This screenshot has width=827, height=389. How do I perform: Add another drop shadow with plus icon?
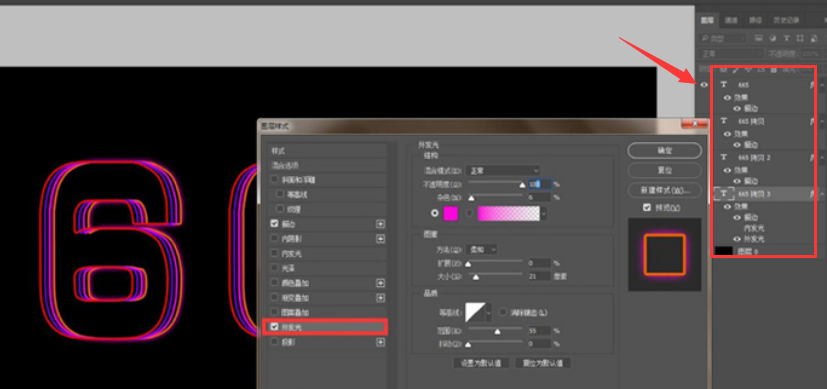click(x=380, y=342)
